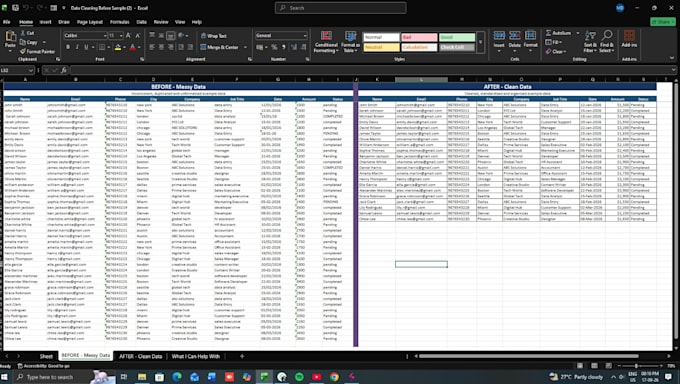Toggle Bold formatting
The image size is (680, 384).
pyautogui.click(x=68, y=47)
